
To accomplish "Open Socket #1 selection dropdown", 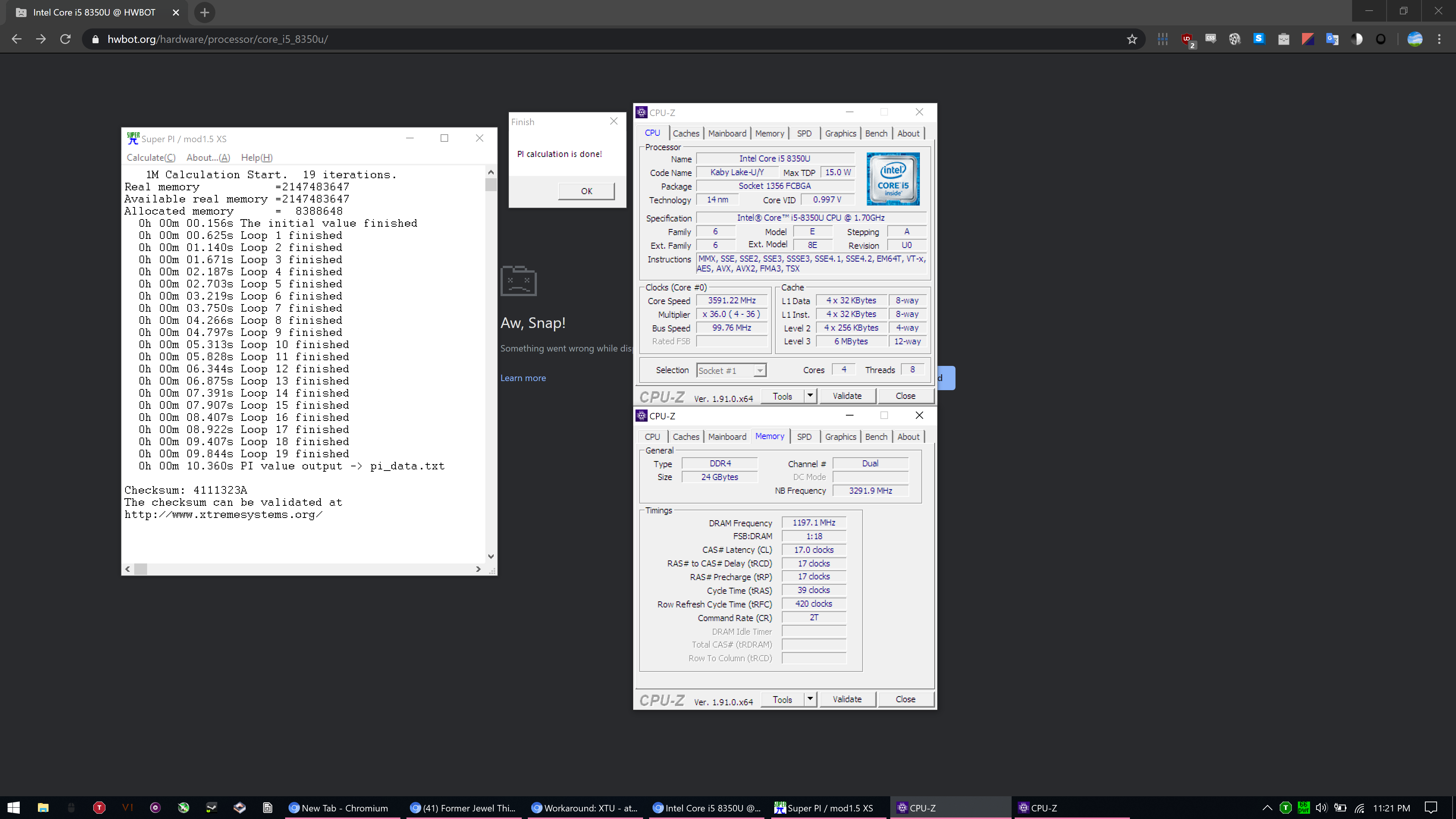I will pos(731,371).
